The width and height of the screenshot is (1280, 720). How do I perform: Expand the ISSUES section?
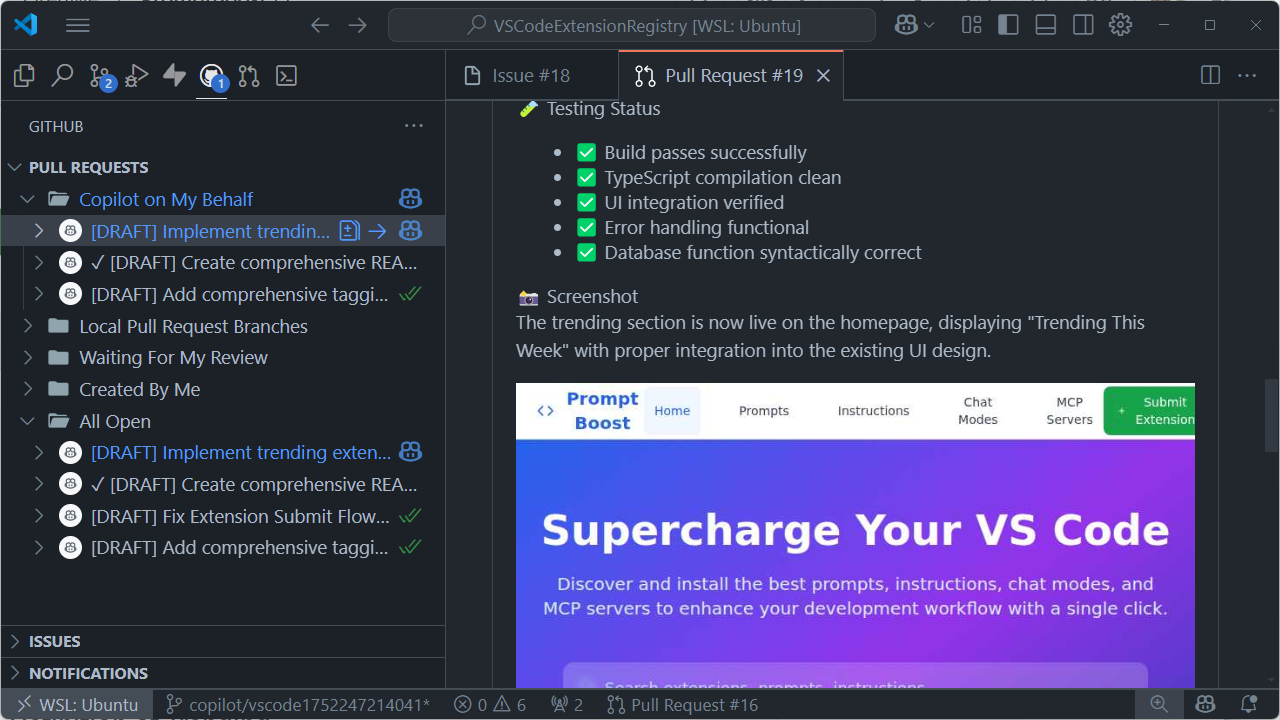[x=15, y=641]
